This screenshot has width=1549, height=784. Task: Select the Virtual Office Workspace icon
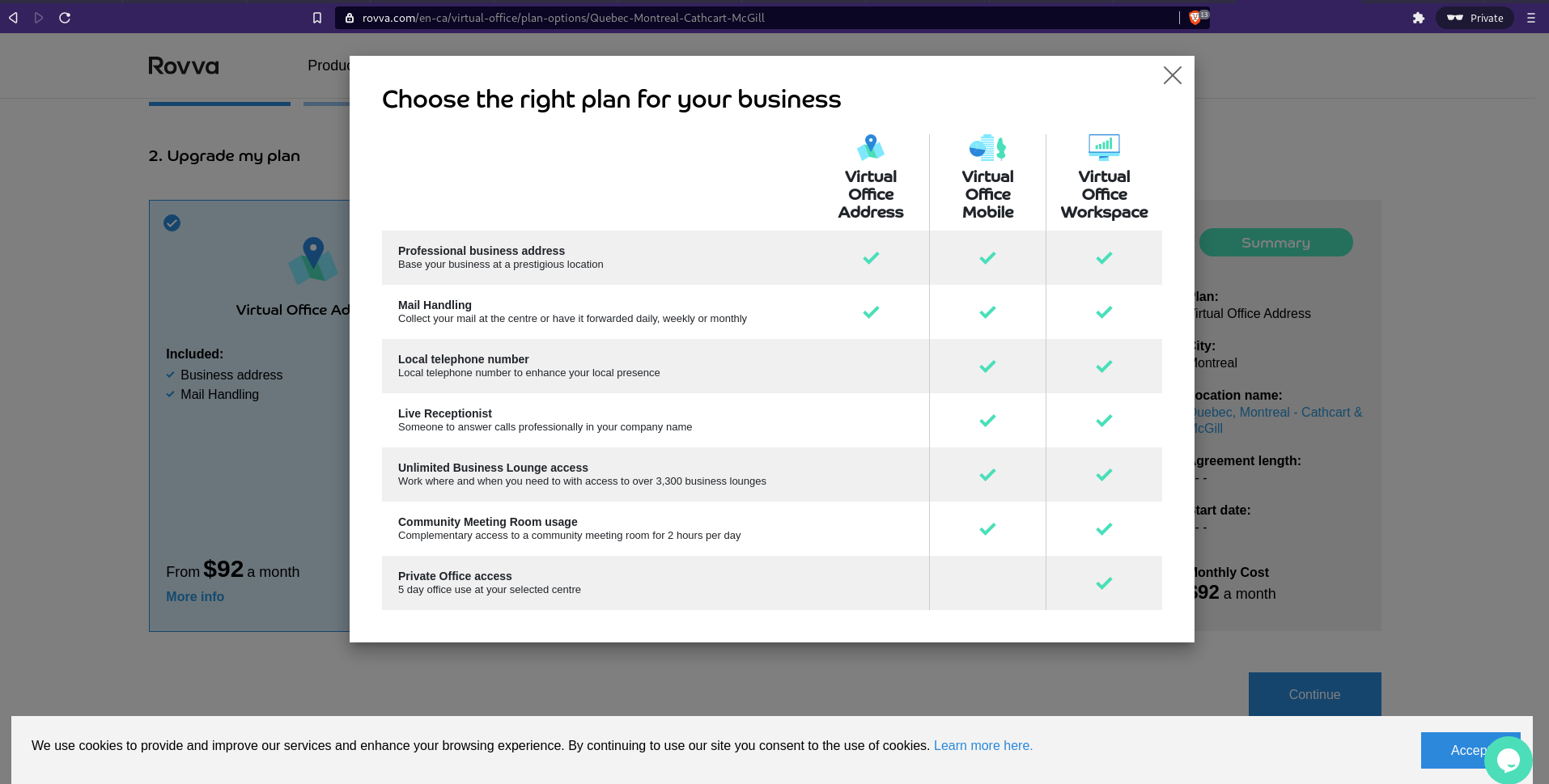click(x=1104, y=147)
